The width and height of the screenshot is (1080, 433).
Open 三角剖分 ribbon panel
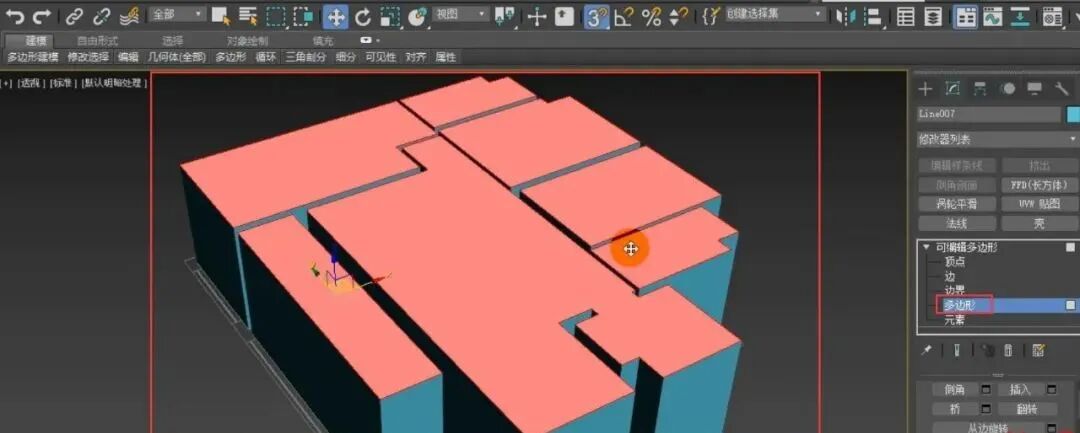point(306,57)
